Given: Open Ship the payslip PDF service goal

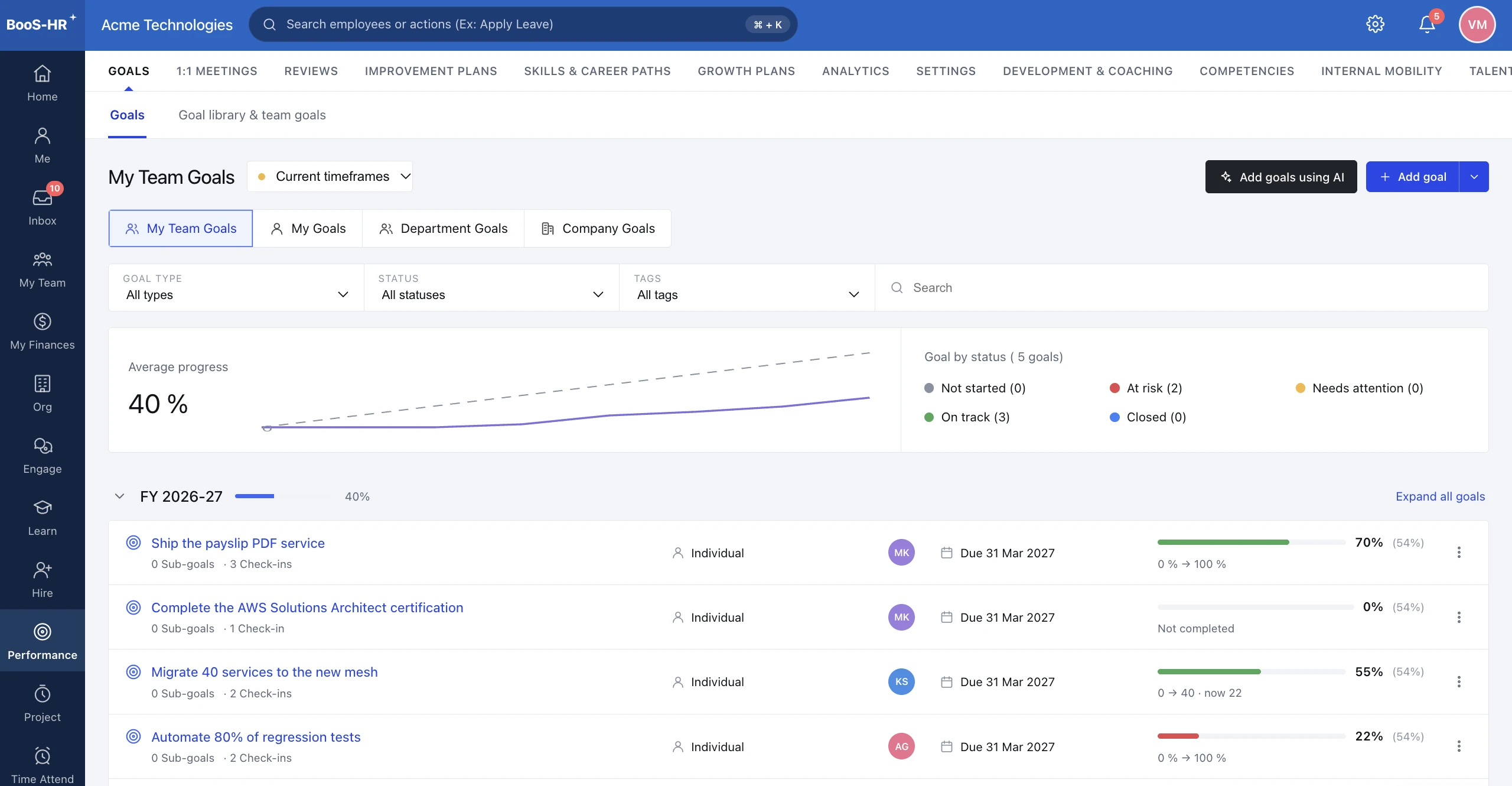Looking at the screenshot, I should (238, 543).
